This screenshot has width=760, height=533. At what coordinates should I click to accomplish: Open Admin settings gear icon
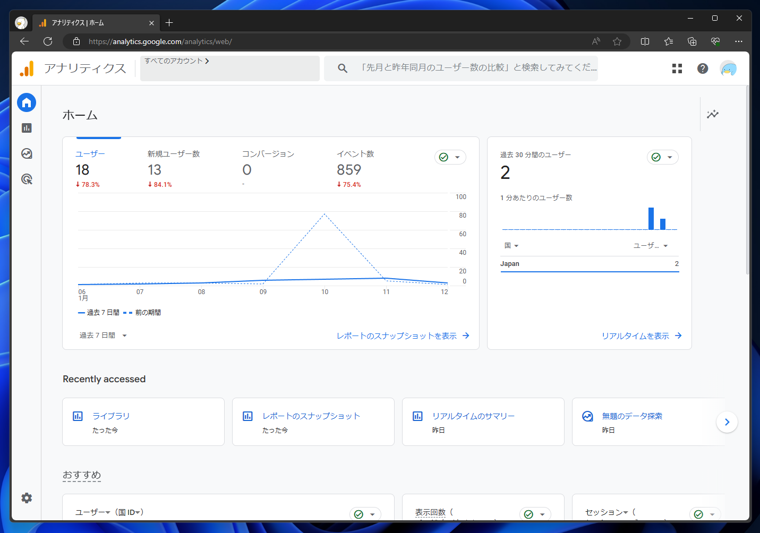coord(27,498)
